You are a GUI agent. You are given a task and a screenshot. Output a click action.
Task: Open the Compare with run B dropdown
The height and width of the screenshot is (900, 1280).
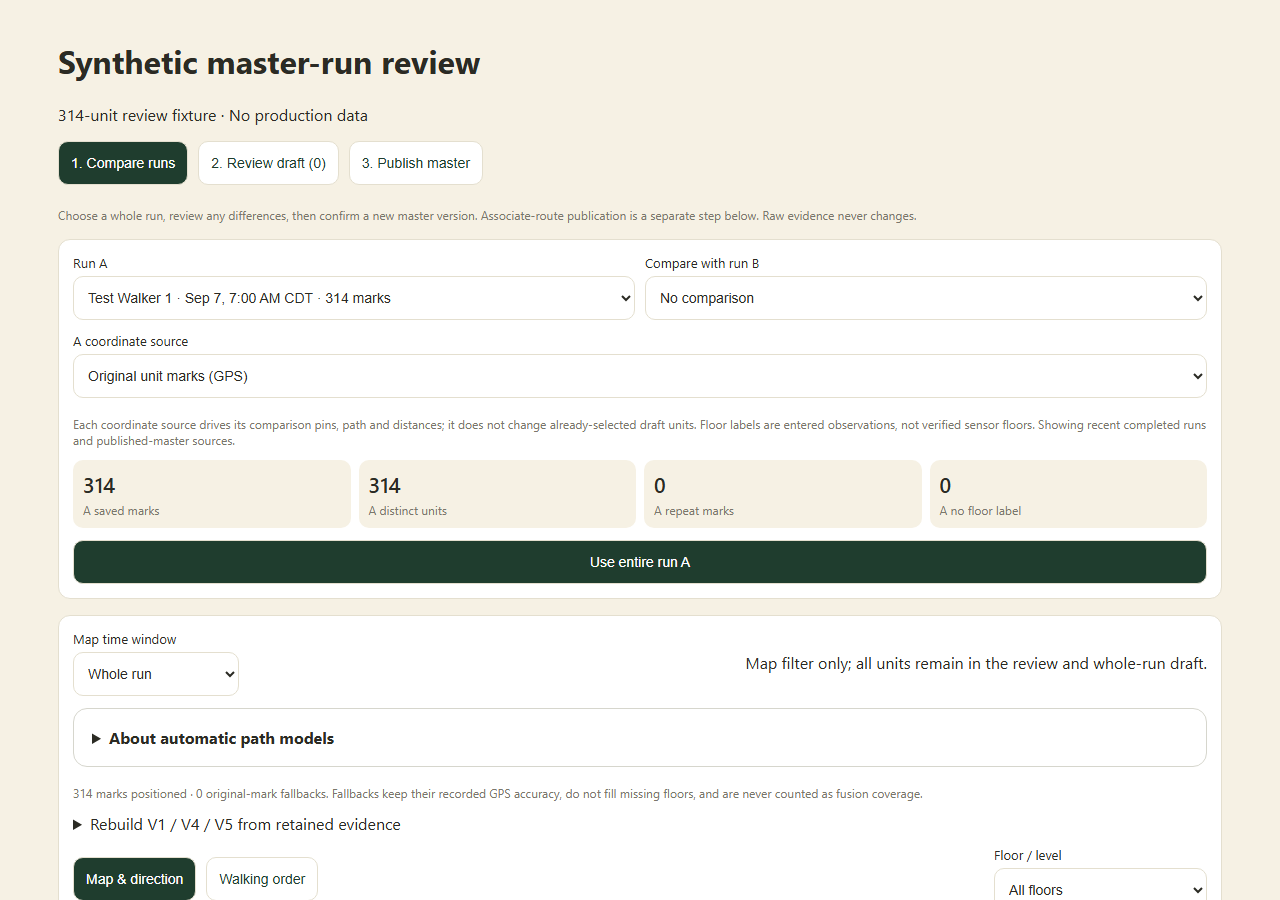(x=926, y=298)
